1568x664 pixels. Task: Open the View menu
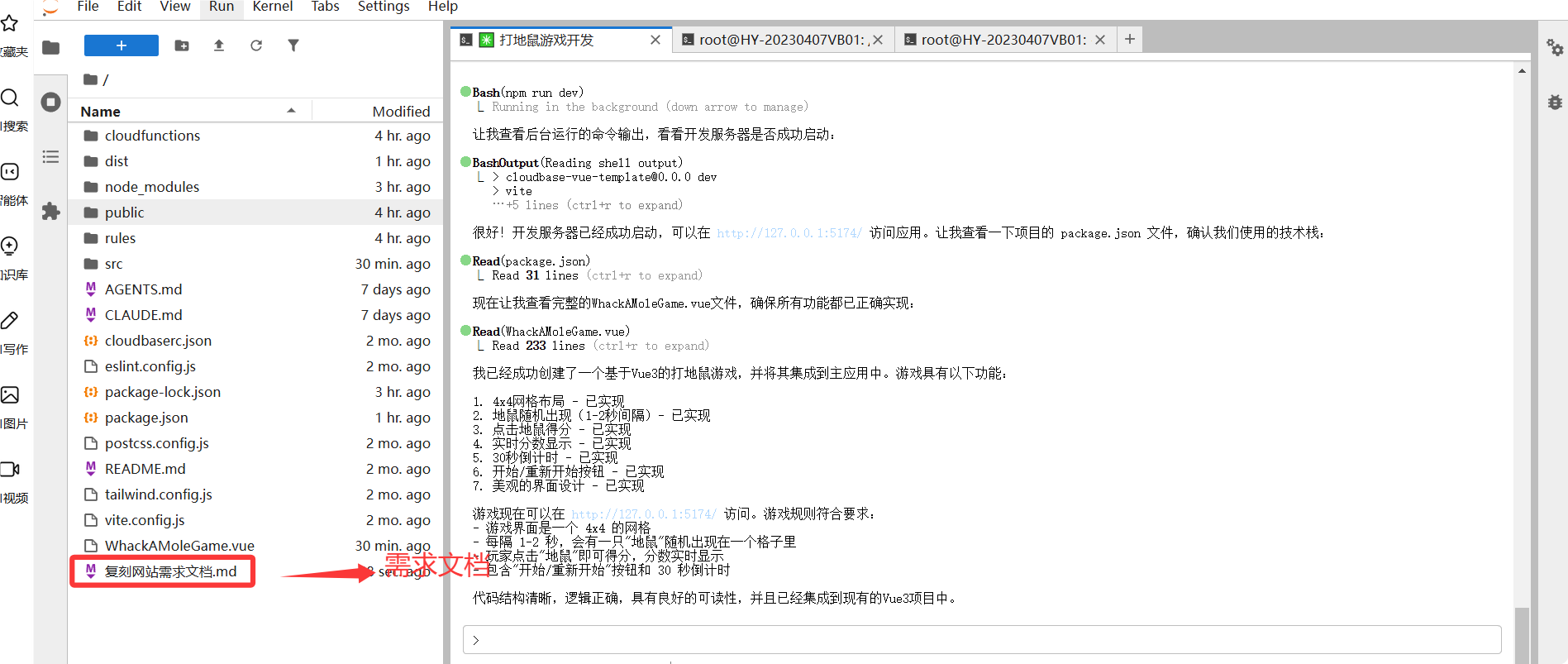(x=174, y=7)
